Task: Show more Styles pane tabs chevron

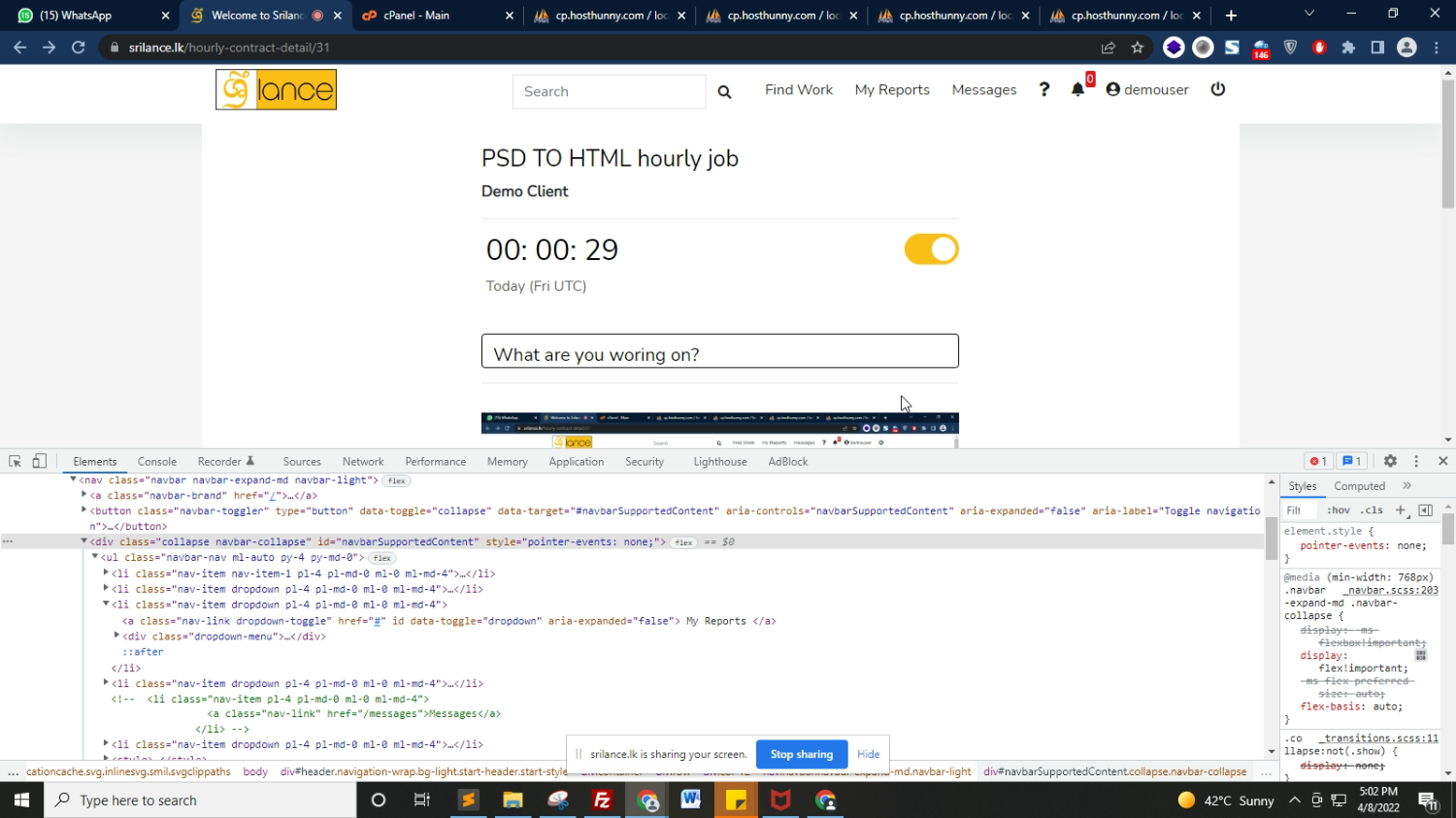Action: [1406, 486]
